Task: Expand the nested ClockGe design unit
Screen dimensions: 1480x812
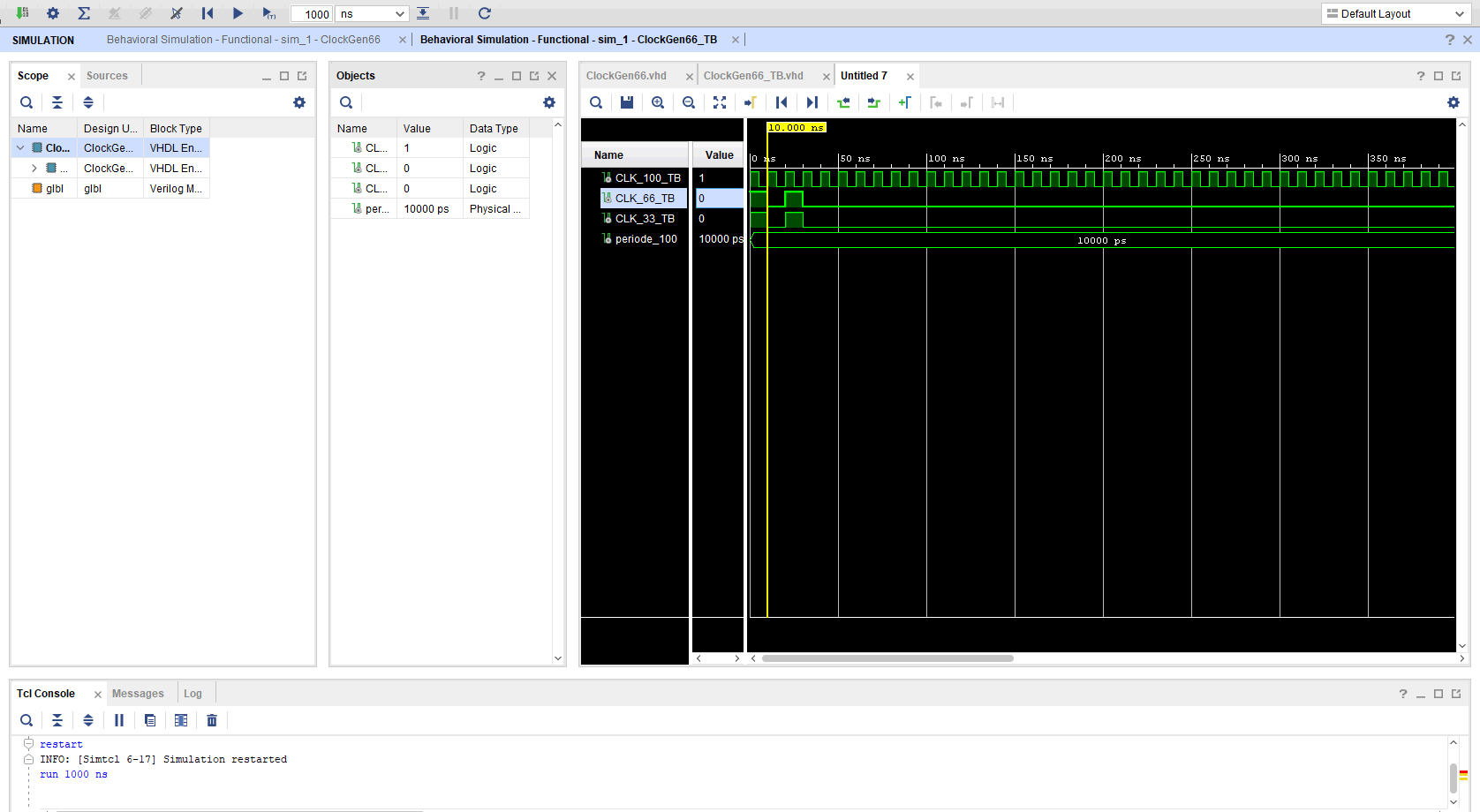Action: [34, 168]
